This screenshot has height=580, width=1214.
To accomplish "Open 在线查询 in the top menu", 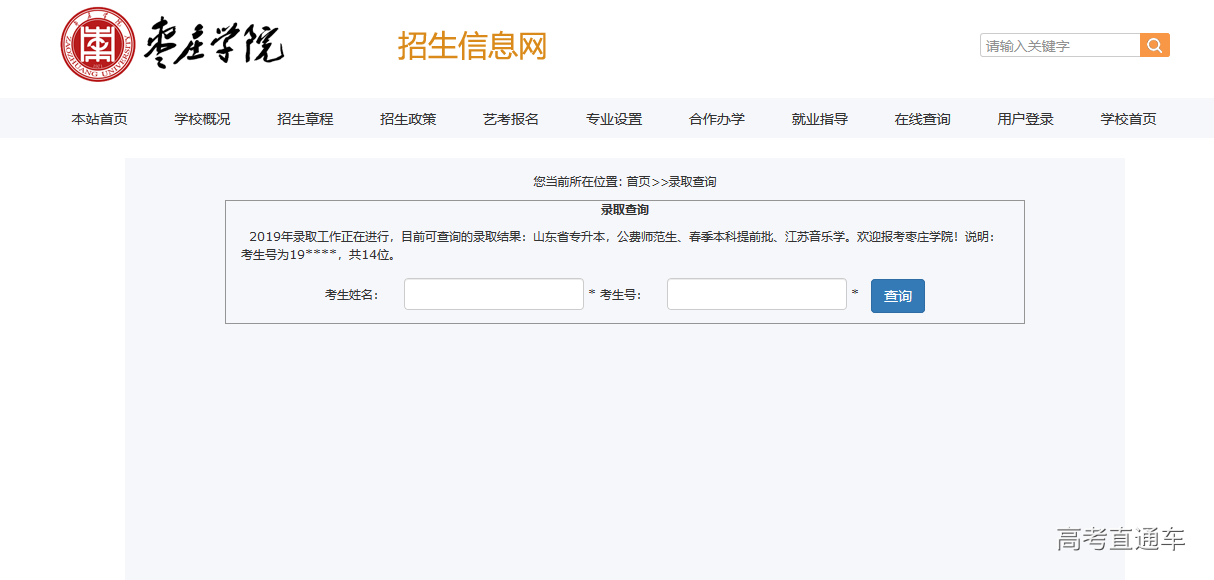I will coord(921,118).
